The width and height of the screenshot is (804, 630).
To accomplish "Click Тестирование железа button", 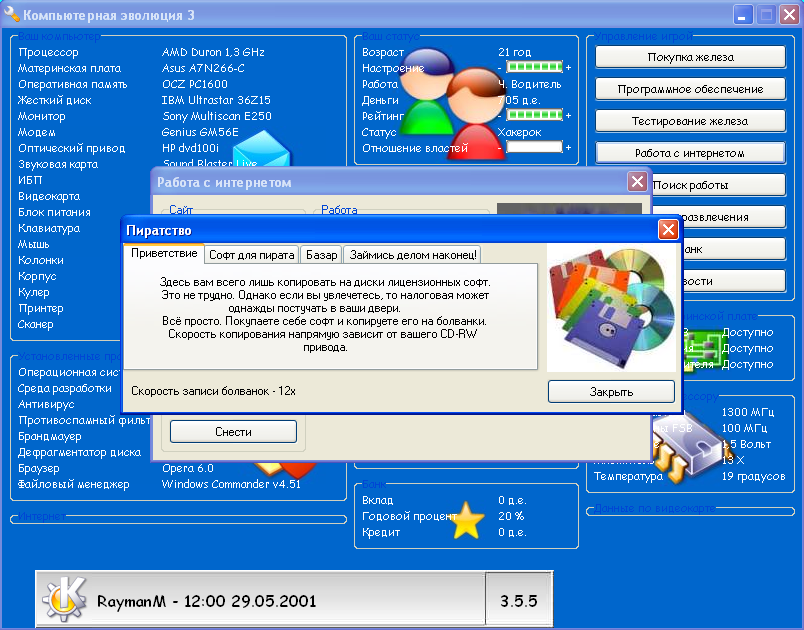I will coord(690,121).
